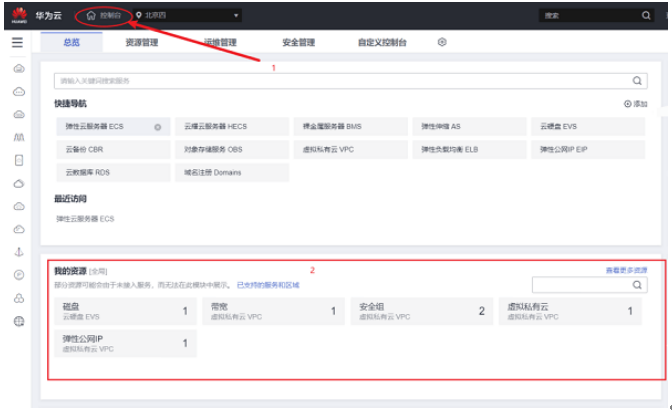Click the location pin icon before 北京四
Screen dimensions: 672x418
coord(139,15)
